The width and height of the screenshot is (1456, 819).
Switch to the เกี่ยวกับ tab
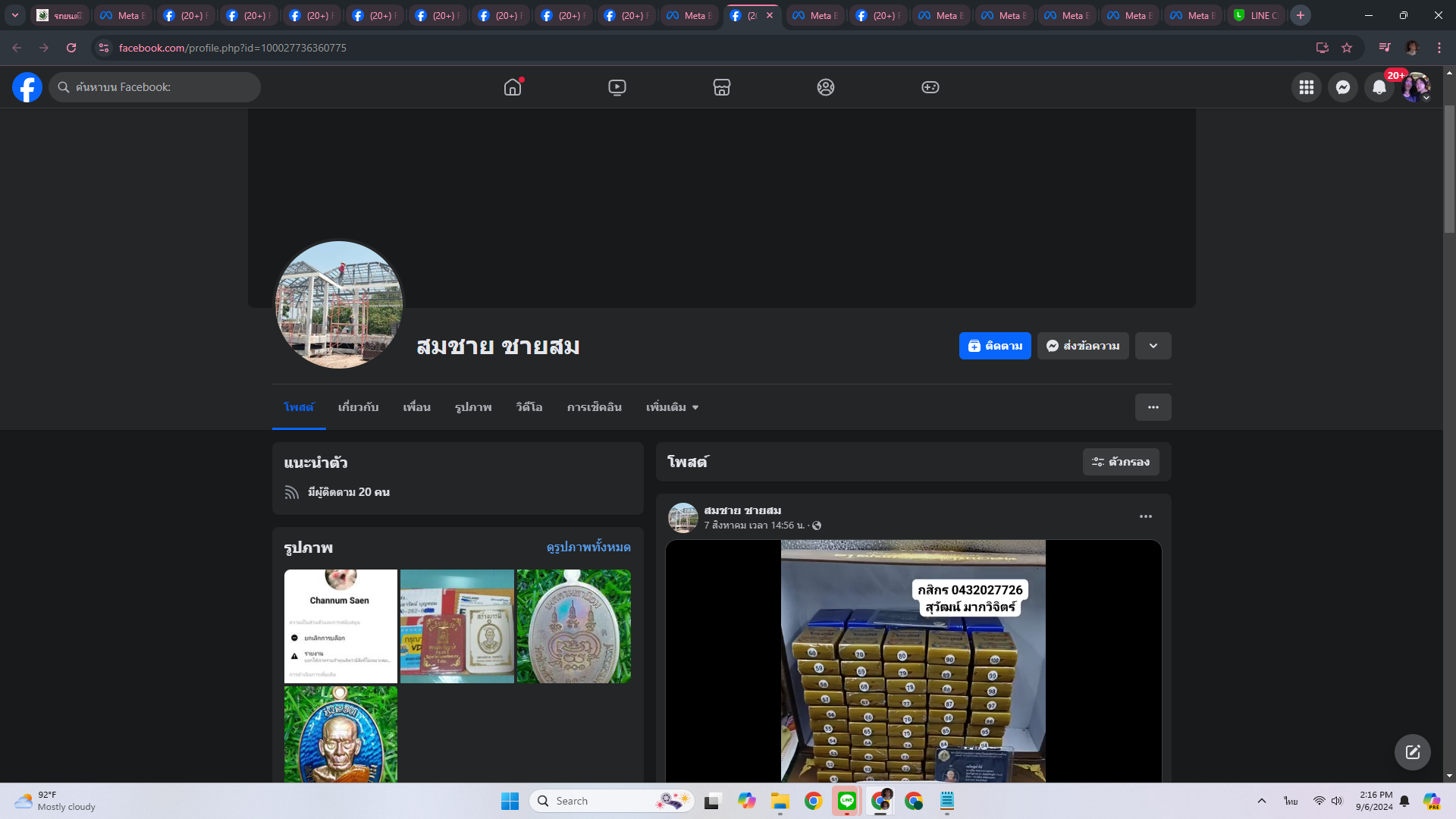(x=358, y=407)
